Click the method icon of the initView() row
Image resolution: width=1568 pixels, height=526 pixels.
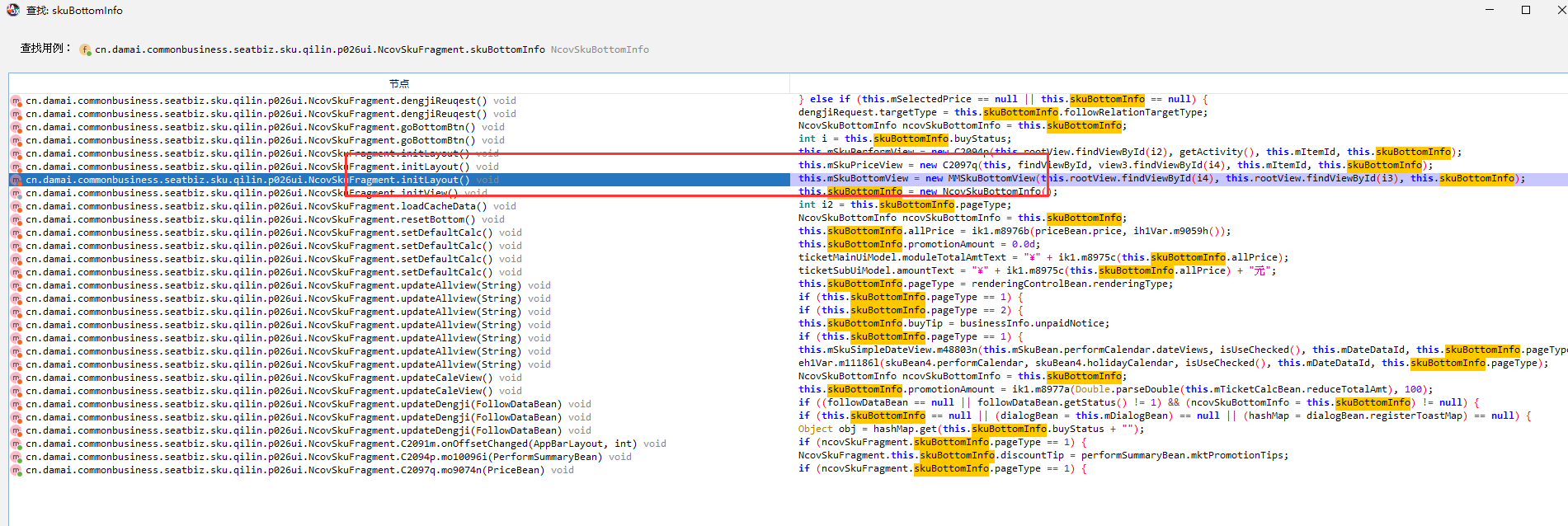pos(16,194)
